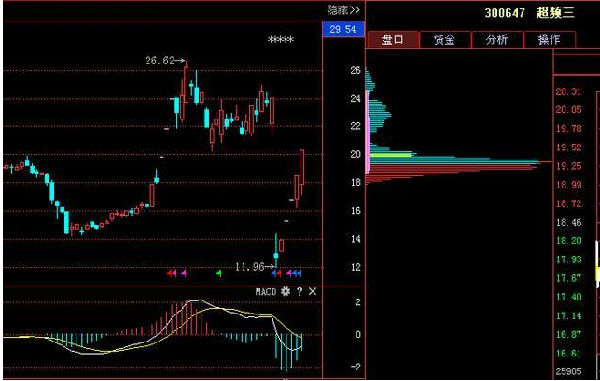Image resolution: width=600 pixels, height=381 pixels.
Task: Select the 19.25 price level
Action: [x=569, y=166]
